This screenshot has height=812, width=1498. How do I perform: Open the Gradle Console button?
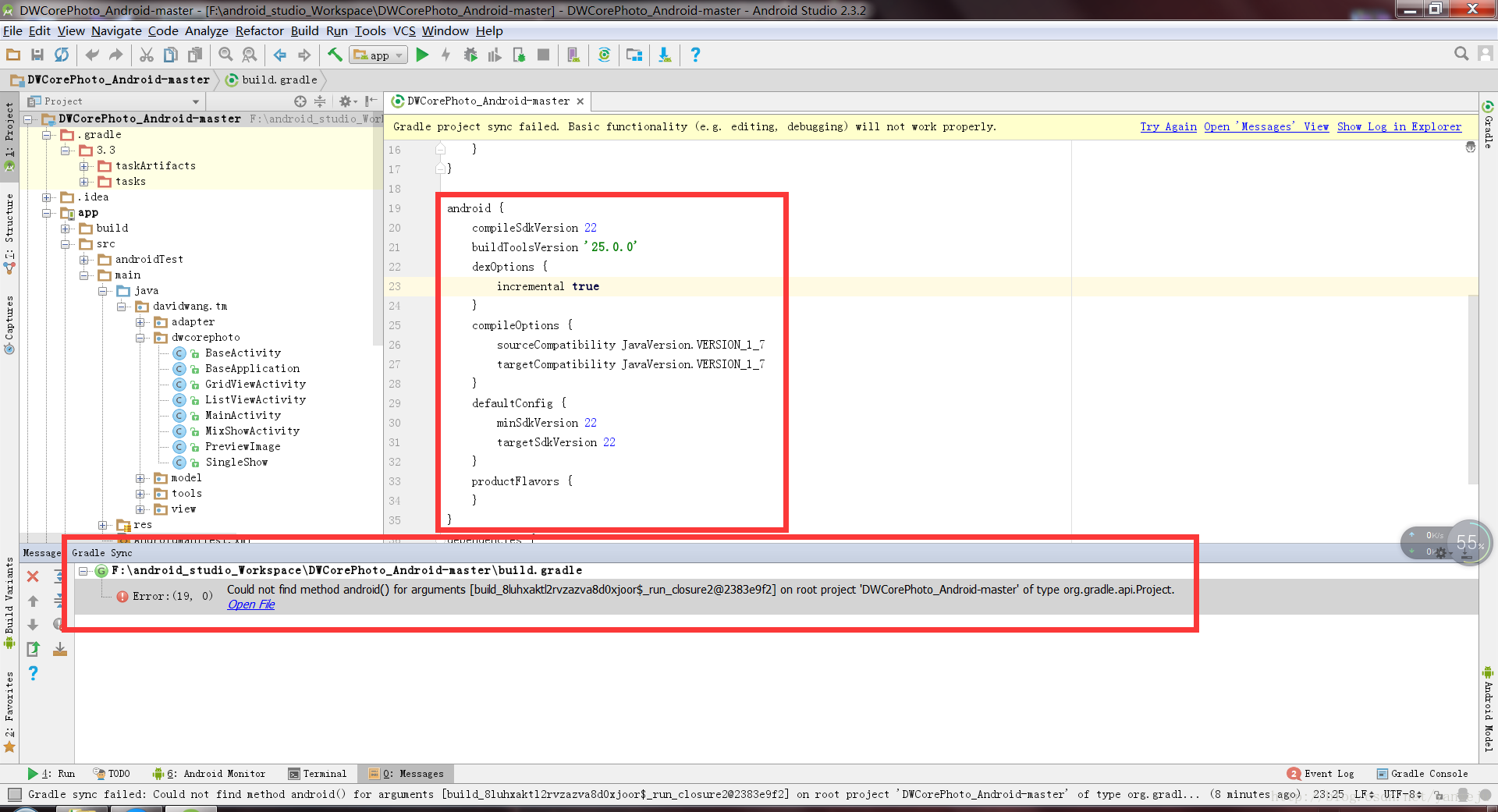tap(1422, 774)
